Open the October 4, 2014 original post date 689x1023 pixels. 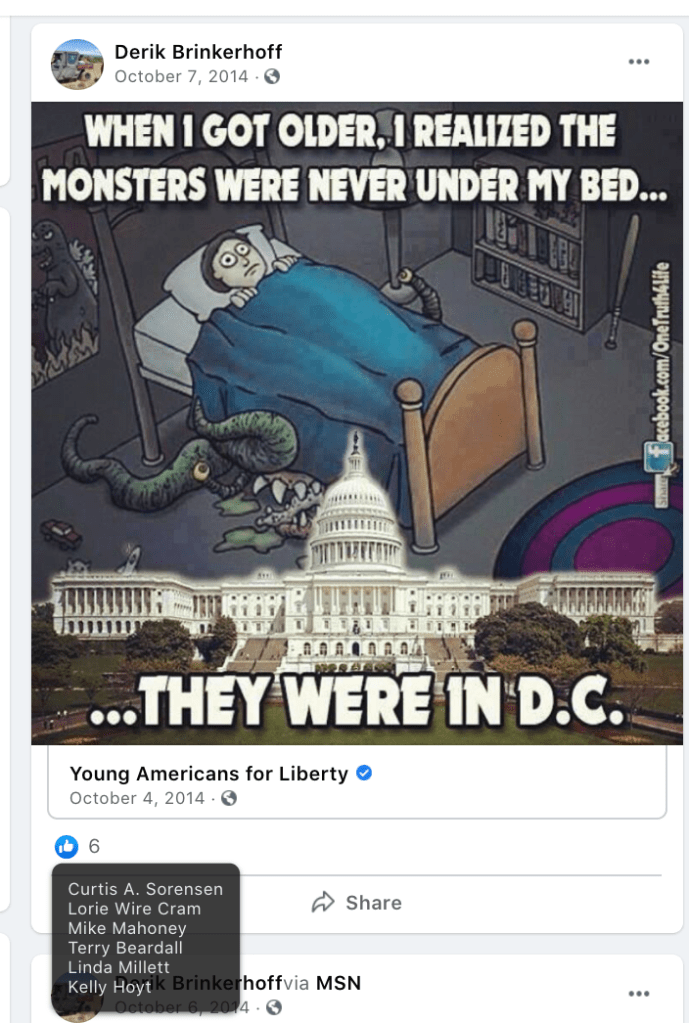click(x=137, y=798)
